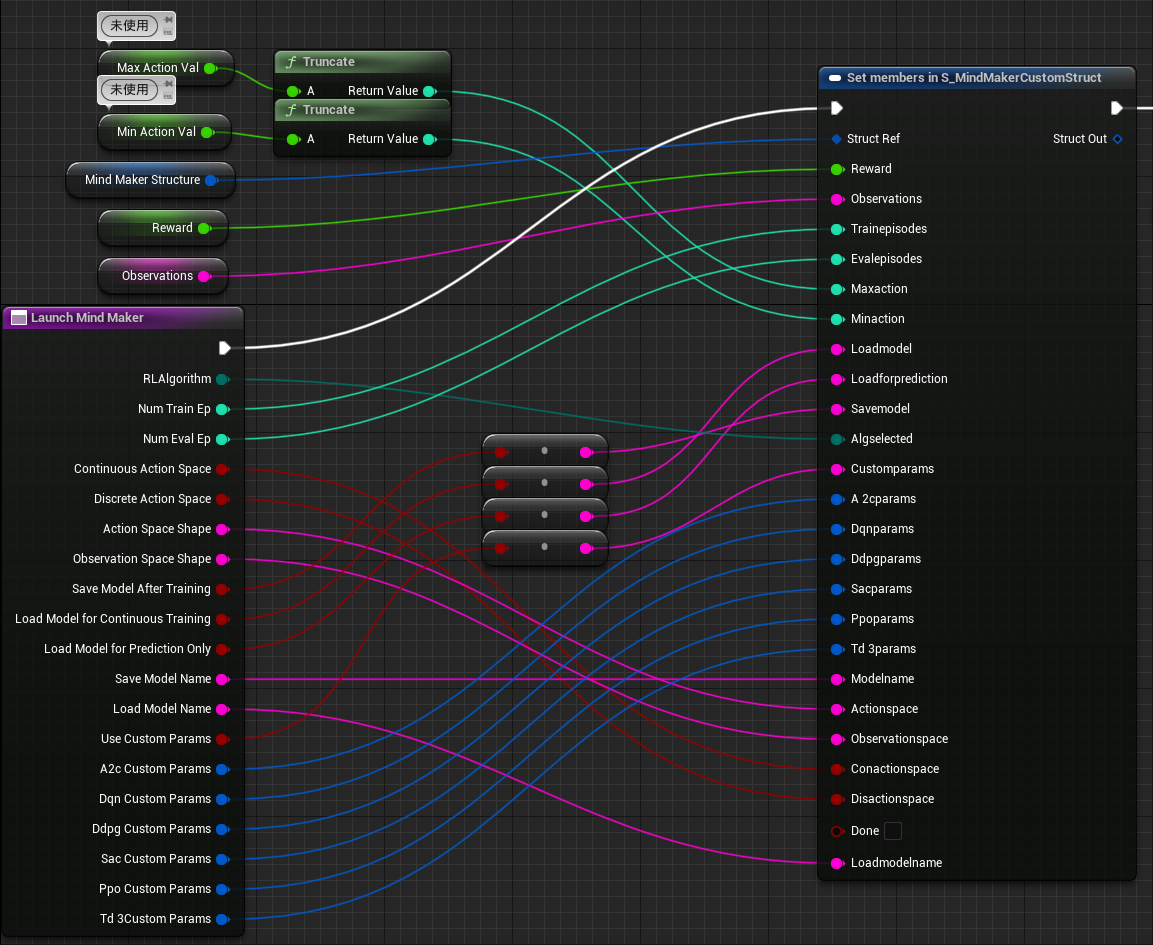
Task: Click the function icon of upper Truncate node
Action: pyautogui.click(x=291, y=62)
